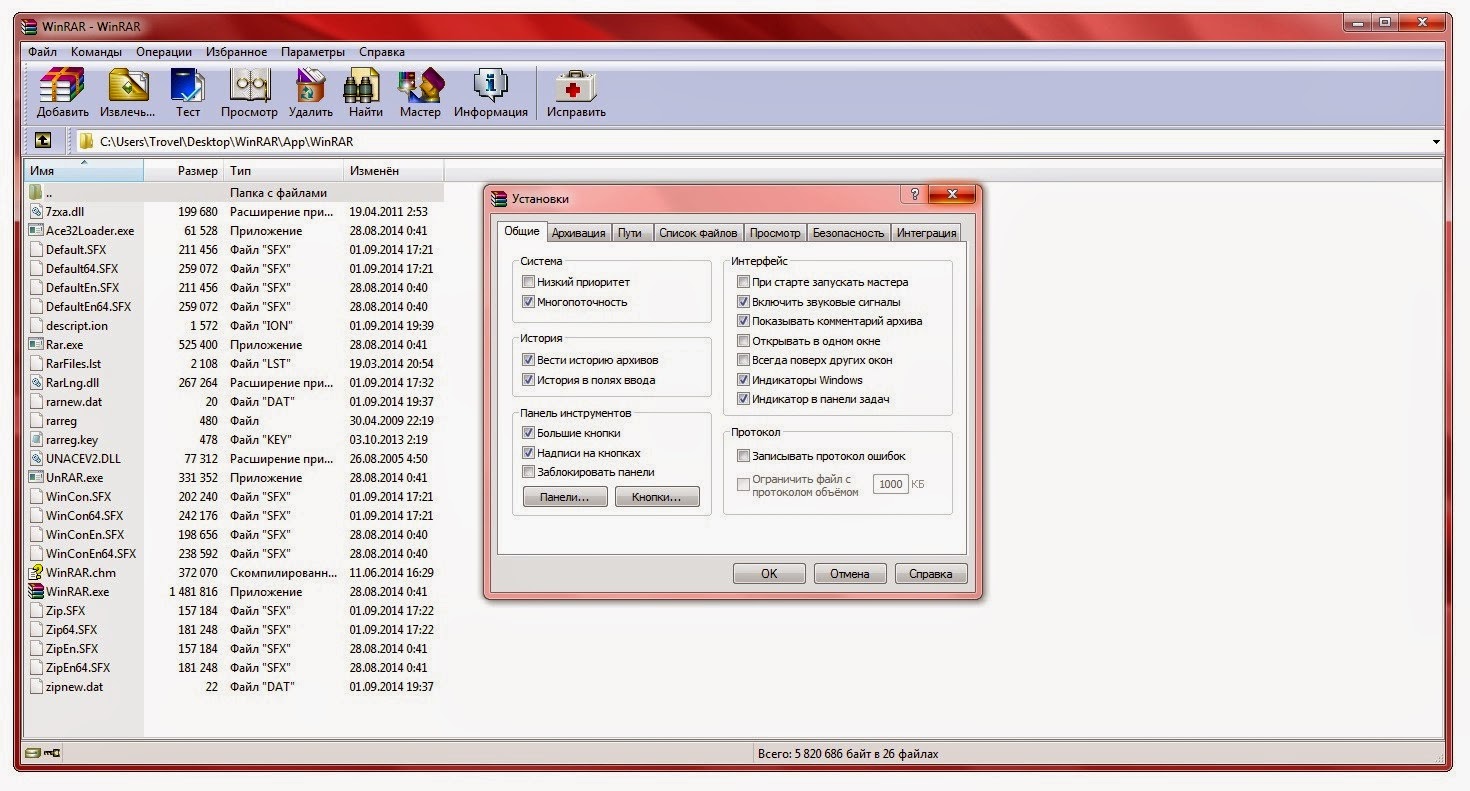Toggle Показывать комментарий архива checkbox

(x=743, y=321)
